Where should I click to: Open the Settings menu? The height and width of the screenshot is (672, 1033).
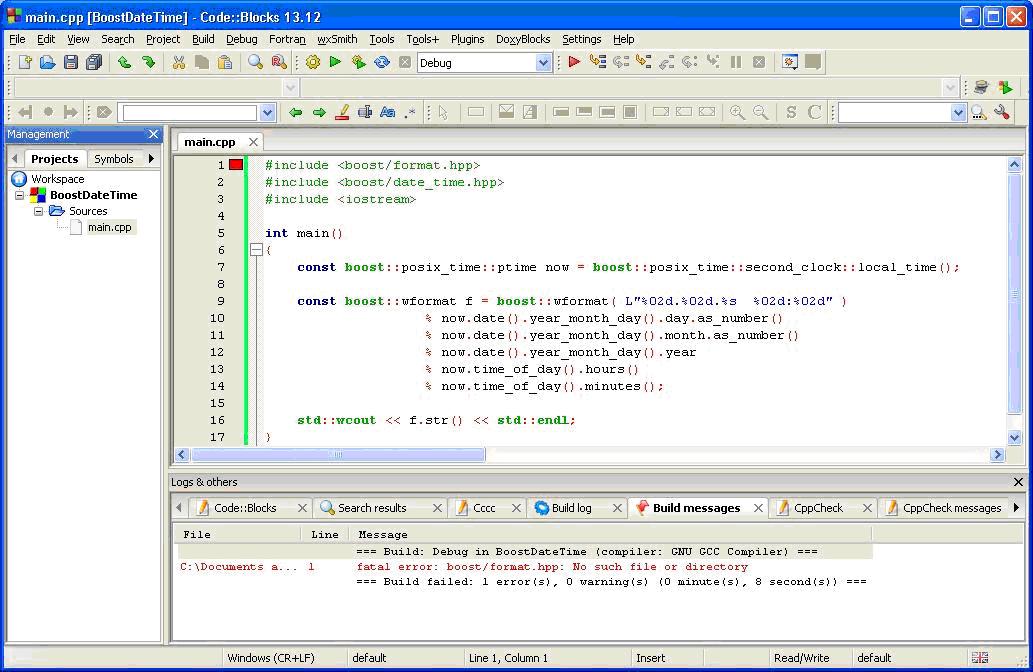[581, 40]
